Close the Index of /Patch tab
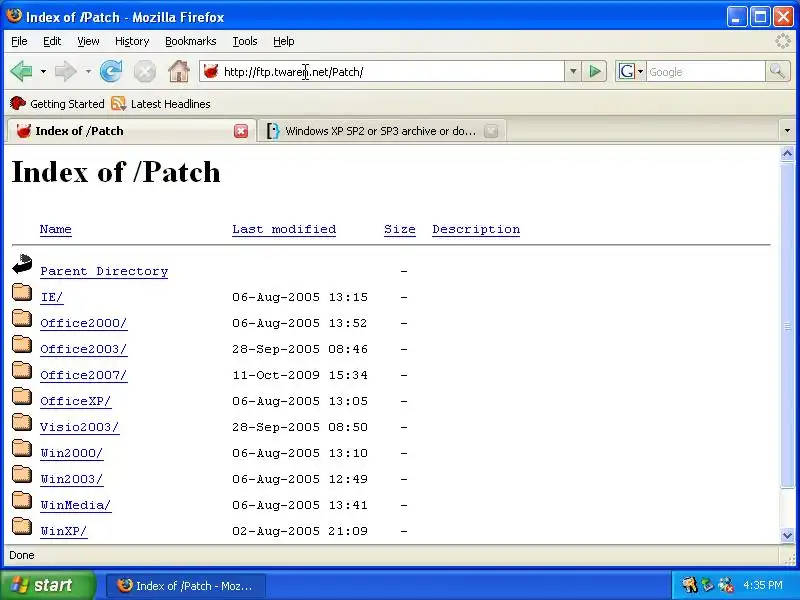The height and width of the screenshot is (600, 800). click(x=241, y=131)
